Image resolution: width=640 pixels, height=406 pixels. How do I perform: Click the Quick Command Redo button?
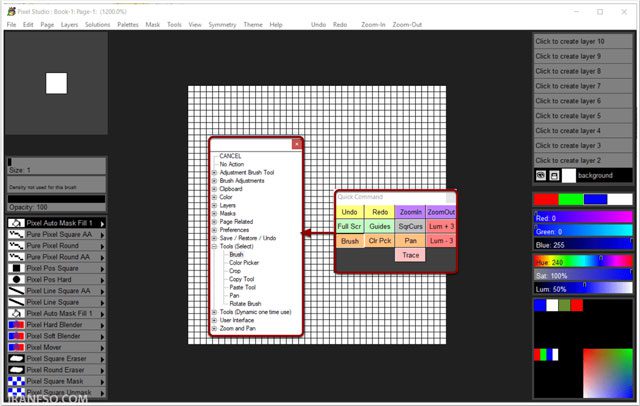click(x=380, y=212)
